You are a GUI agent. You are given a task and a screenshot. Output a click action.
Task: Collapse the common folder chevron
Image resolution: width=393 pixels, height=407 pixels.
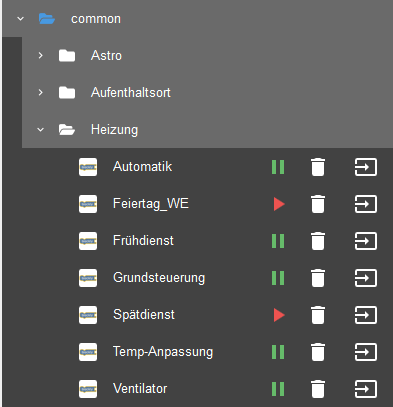21,19
